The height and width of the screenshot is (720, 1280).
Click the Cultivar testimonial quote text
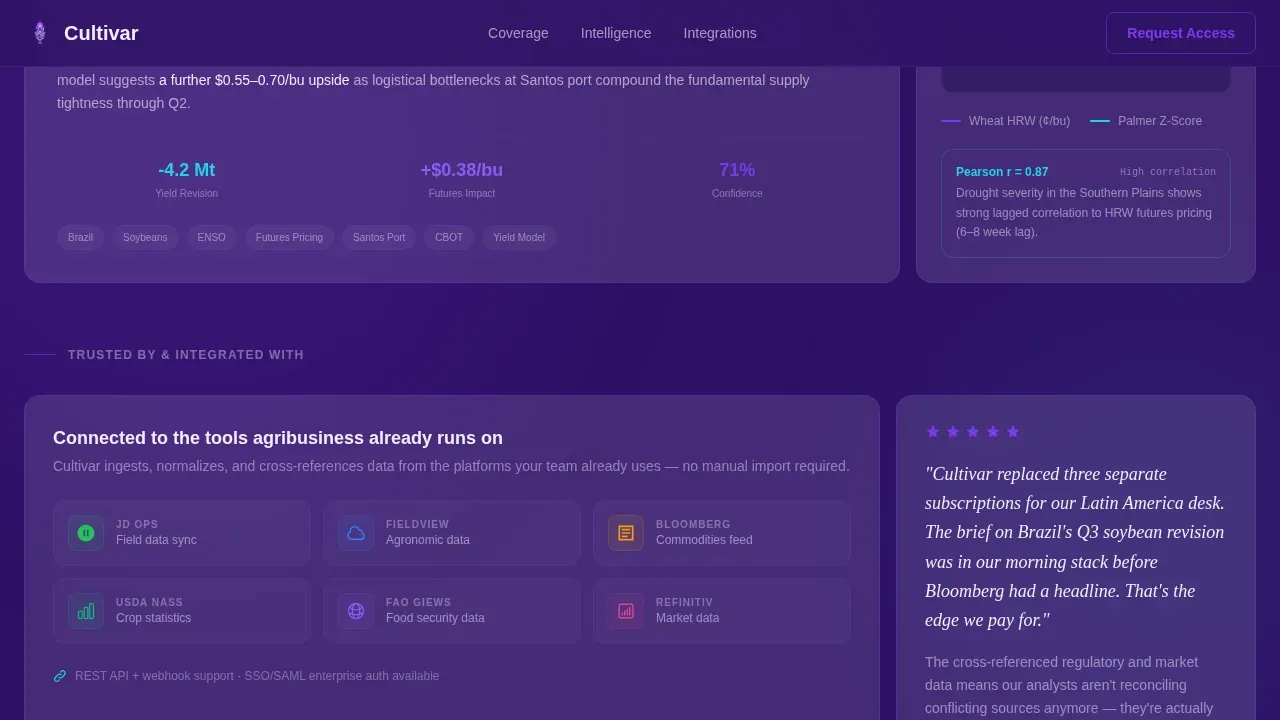(x=1075, y=547)
